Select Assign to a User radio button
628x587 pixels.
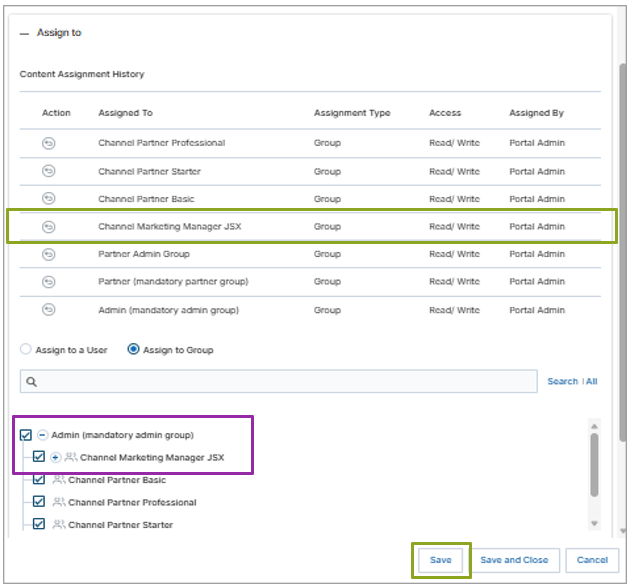click(x=26, y=349)
